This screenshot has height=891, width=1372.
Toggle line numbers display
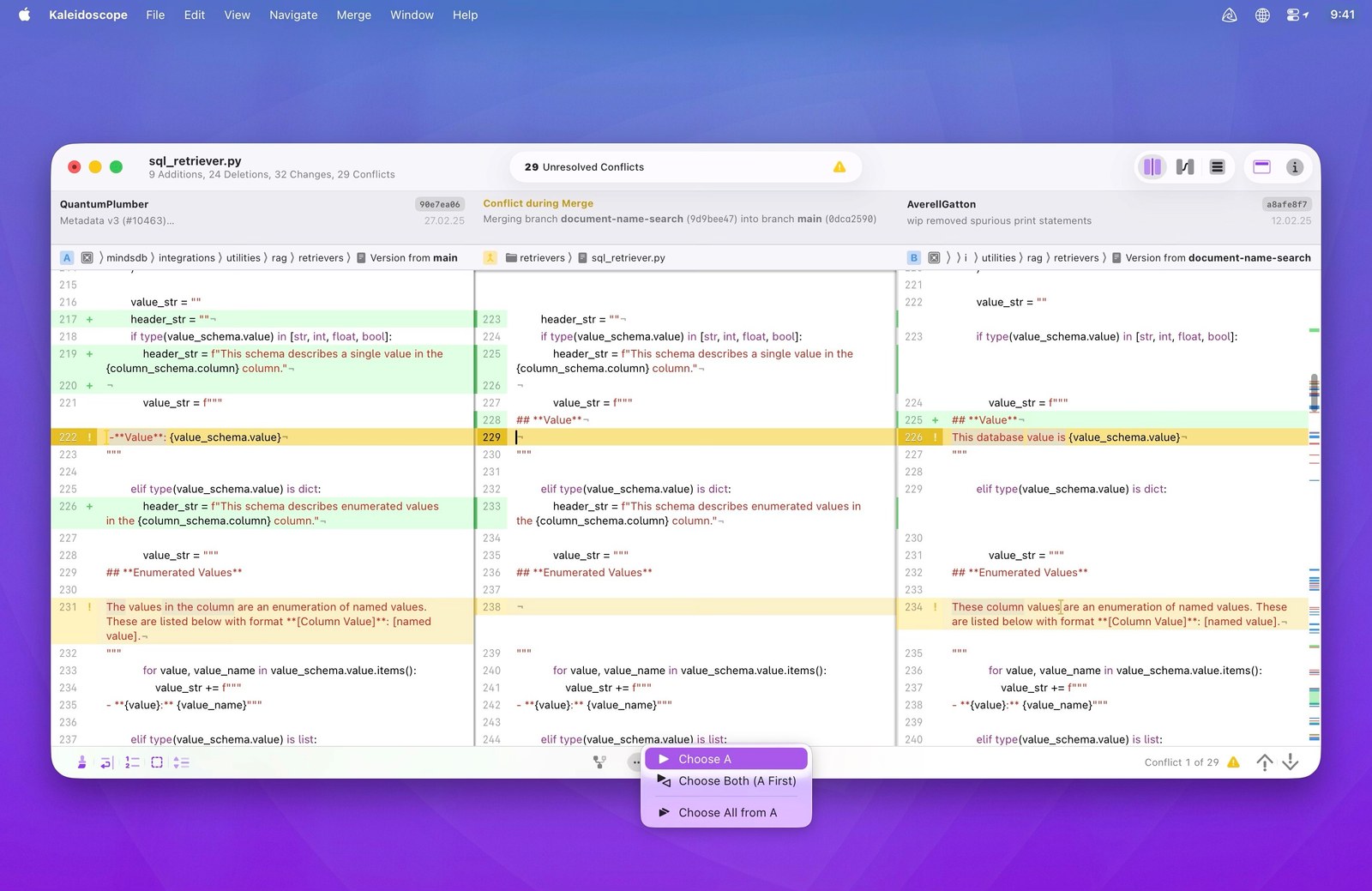(x=132, y=762)
